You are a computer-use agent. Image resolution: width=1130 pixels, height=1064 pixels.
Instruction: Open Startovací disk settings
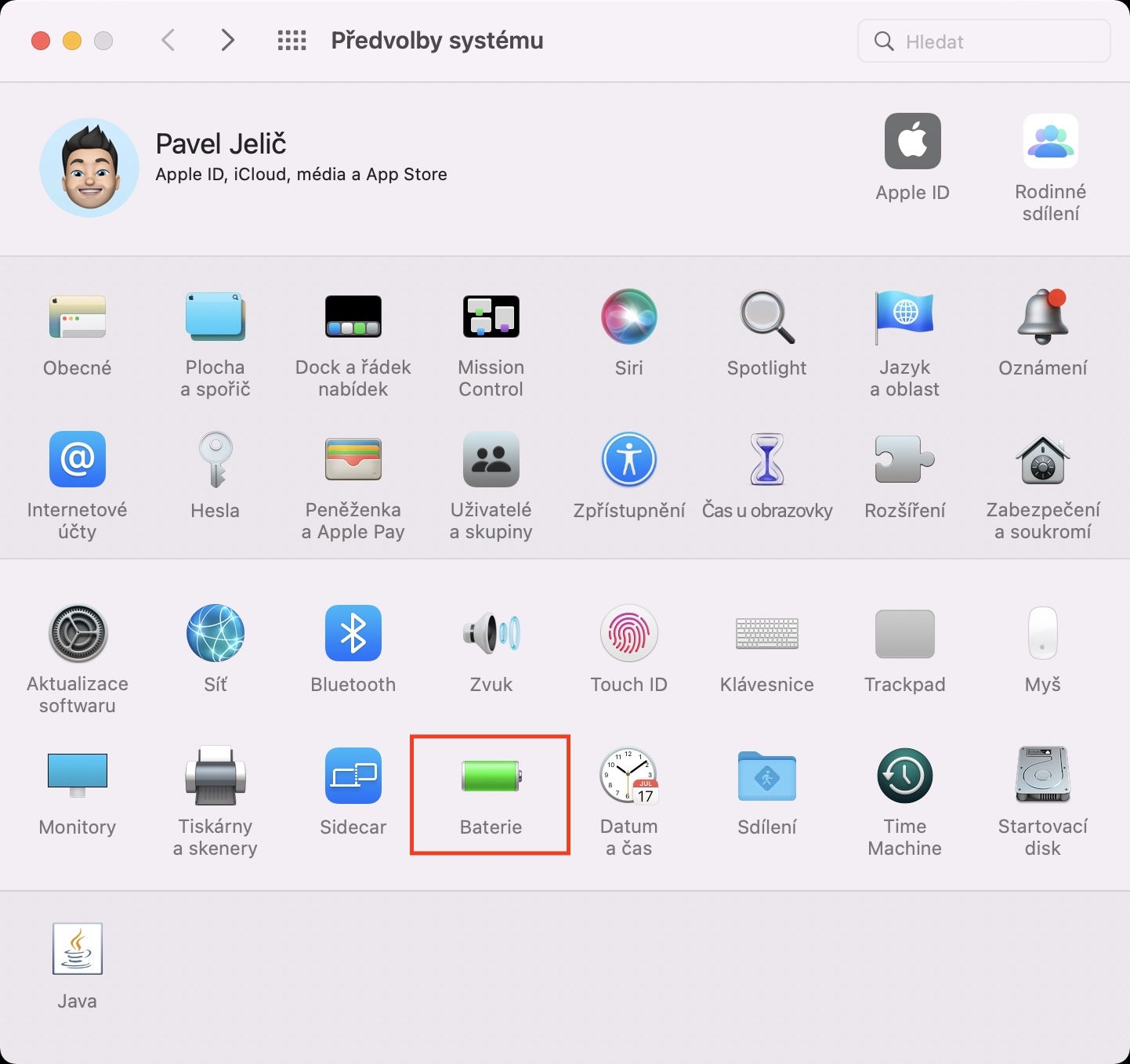pos(1043,776)
